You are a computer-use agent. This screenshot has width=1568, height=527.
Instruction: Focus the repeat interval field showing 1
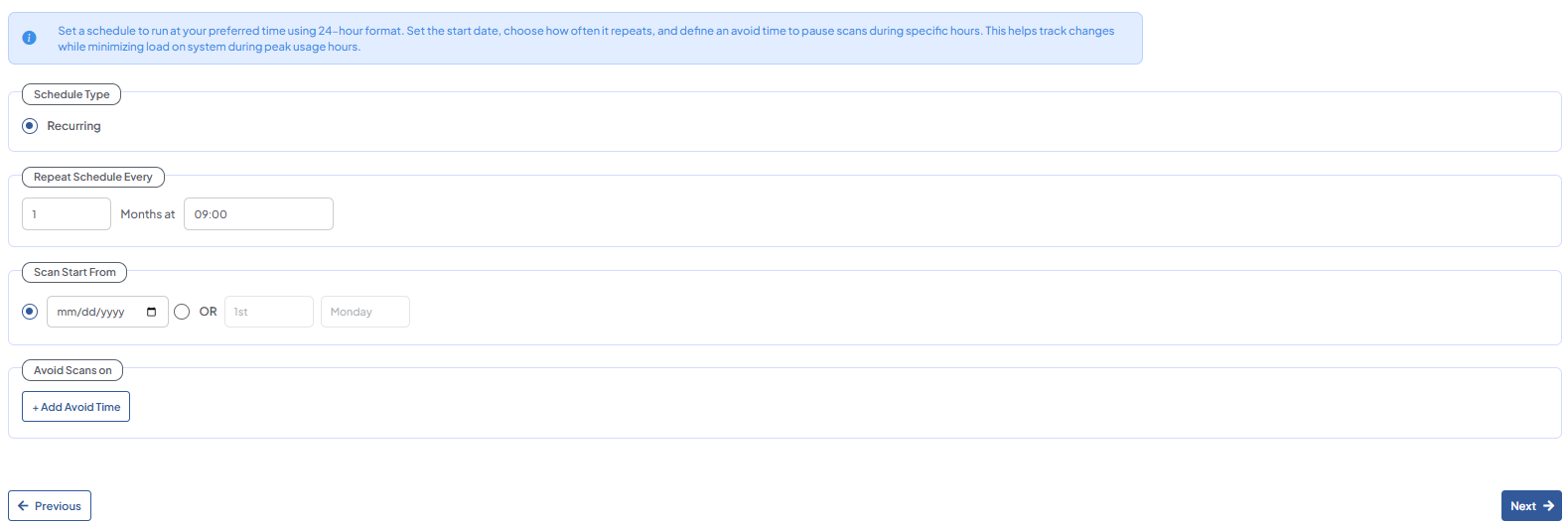[67, 214]
